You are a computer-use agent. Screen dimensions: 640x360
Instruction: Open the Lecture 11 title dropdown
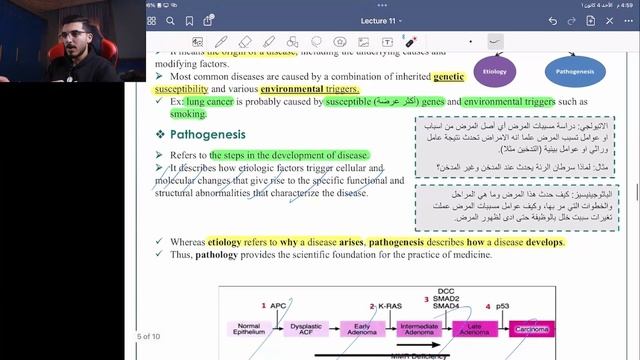coord(381,21)
